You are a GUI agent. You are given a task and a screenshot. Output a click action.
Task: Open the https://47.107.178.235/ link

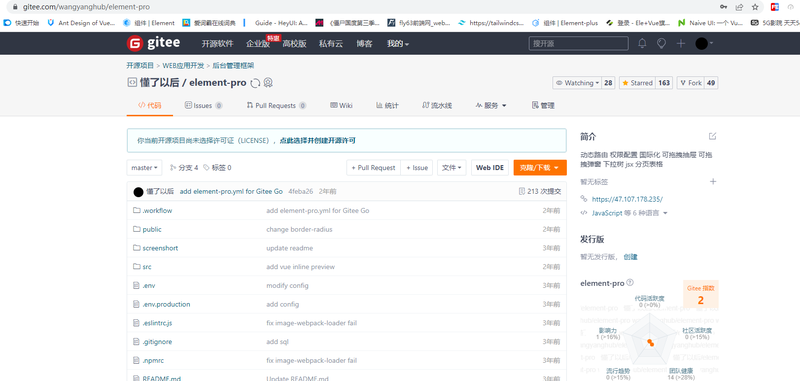click(627, 199)
